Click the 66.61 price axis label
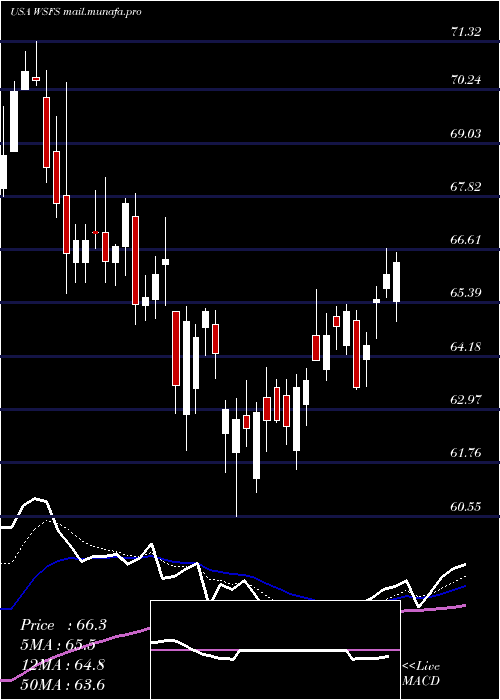Image resolution: width=500 pixels, height=700 pixels. (466, 240)
